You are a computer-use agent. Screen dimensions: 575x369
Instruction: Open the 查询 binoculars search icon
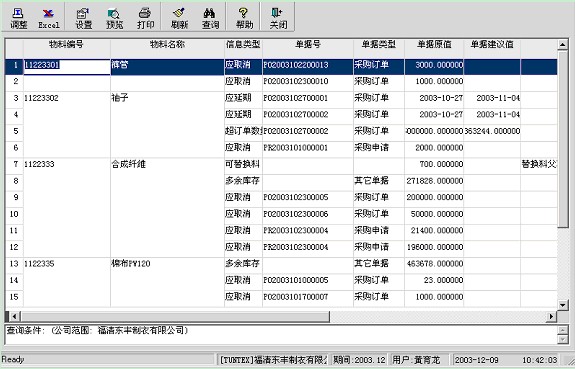coord(210,18)
